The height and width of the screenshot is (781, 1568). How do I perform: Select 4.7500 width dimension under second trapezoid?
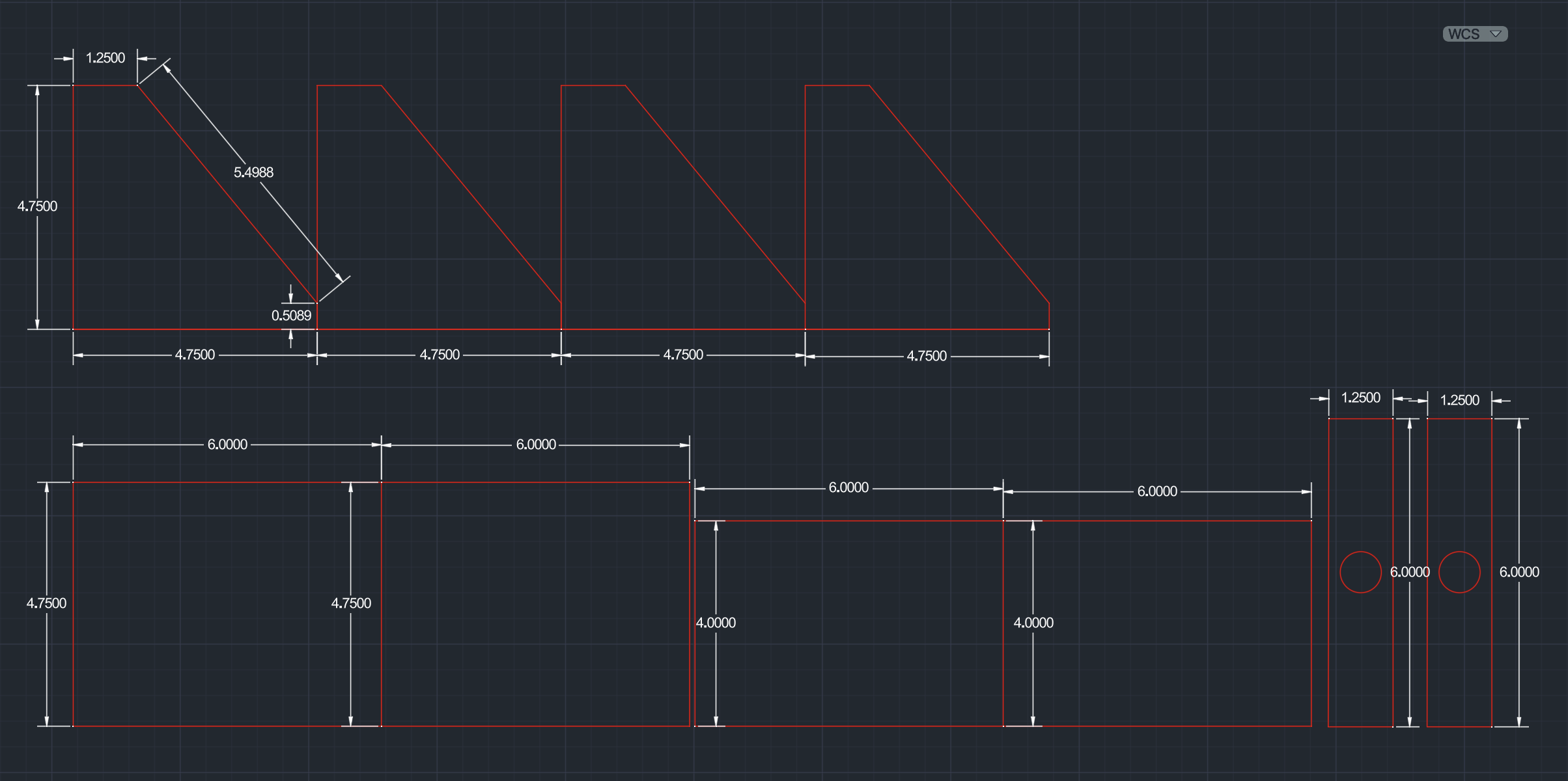[x=440, y=355]
